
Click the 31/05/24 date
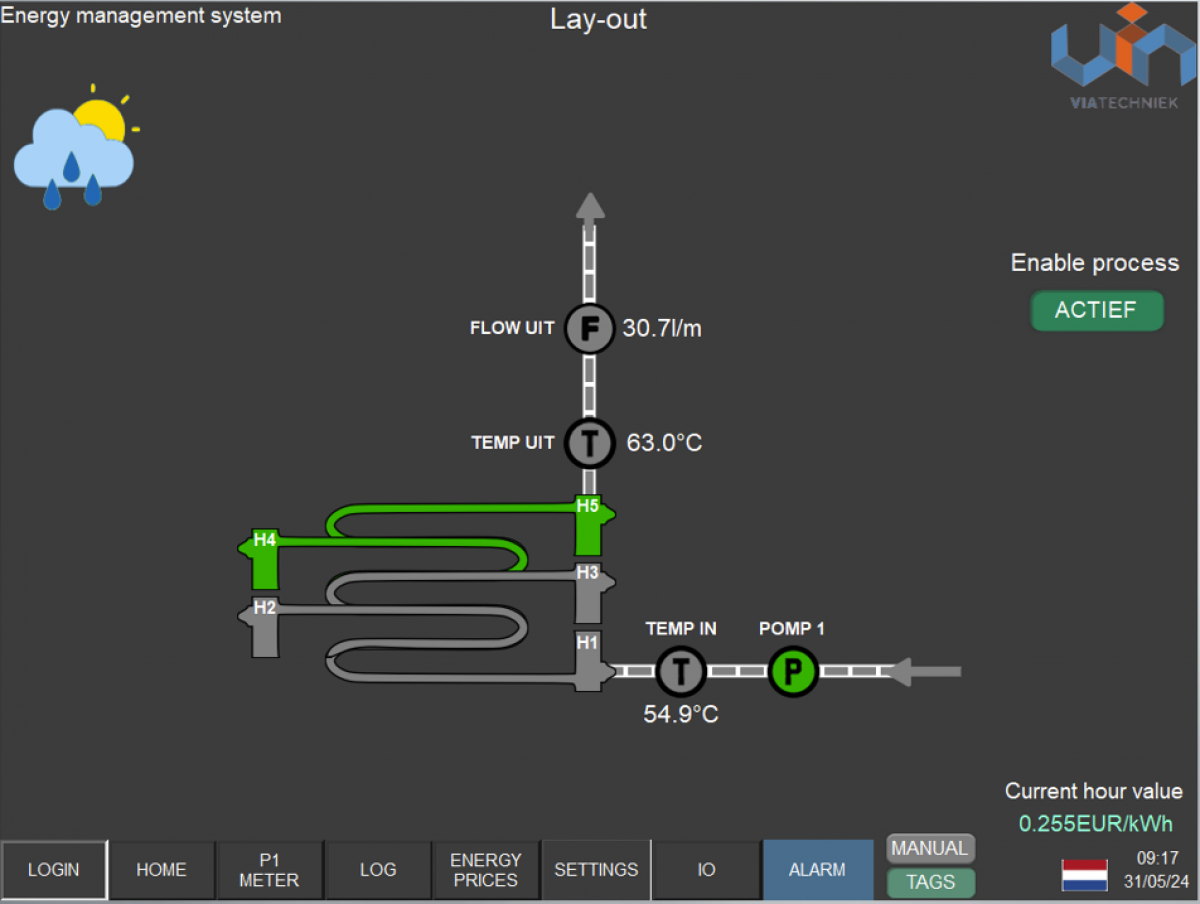[1156, 883]
